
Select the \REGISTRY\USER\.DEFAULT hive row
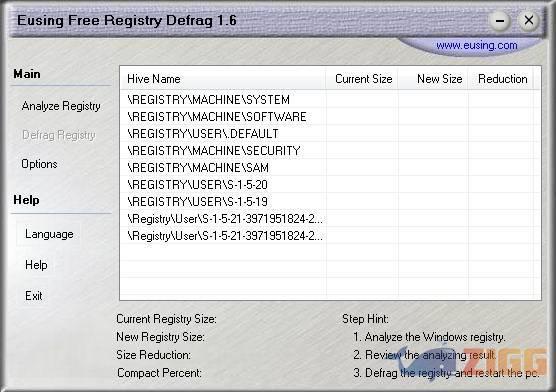pyautogui.click(x=330, y=134)
